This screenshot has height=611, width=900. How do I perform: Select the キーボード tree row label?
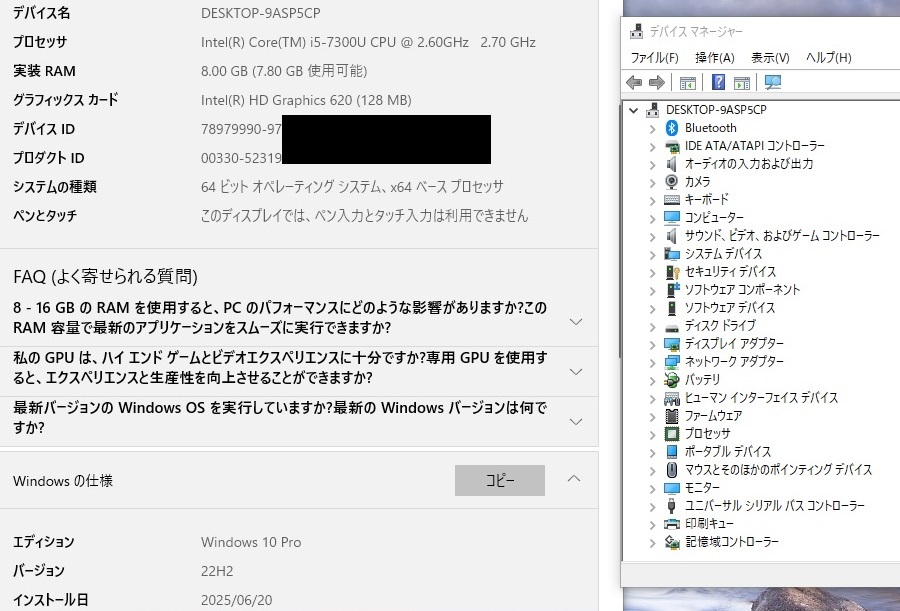point(707,199)
